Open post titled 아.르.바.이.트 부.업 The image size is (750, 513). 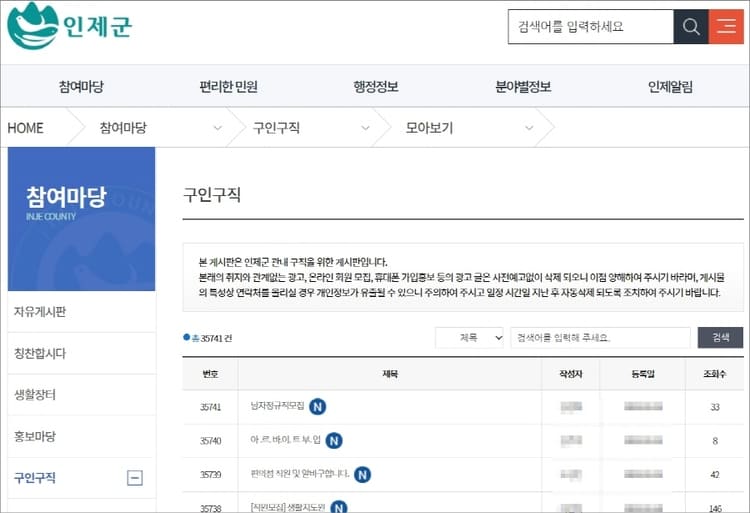coord(286,439)
